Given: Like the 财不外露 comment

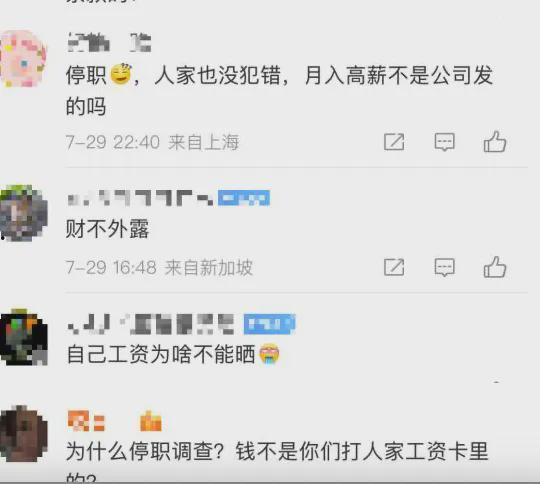Looking at the screenshot, I should (495, 267).
